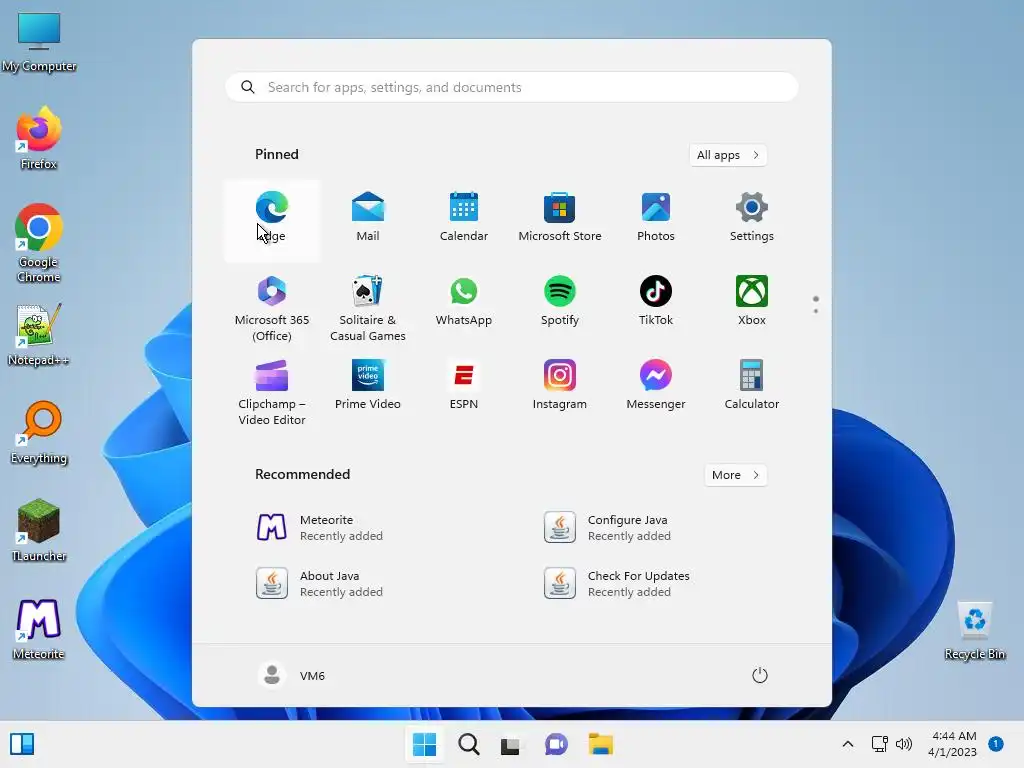Open the VM6 user account menu

coord(291,675)
